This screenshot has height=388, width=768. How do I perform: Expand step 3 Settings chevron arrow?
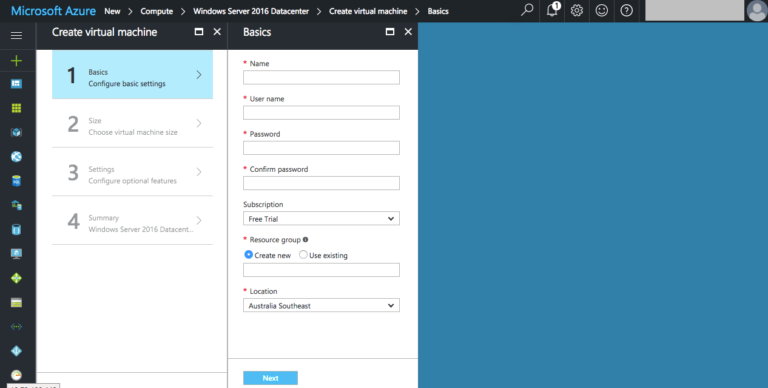click(x=199, y=171)
